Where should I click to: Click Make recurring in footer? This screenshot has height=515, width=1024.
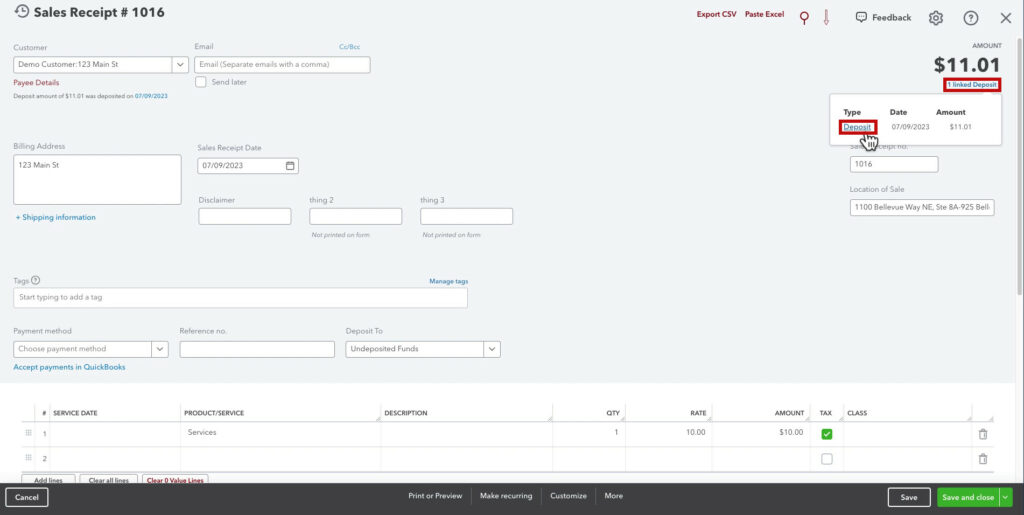click(506, 496)
